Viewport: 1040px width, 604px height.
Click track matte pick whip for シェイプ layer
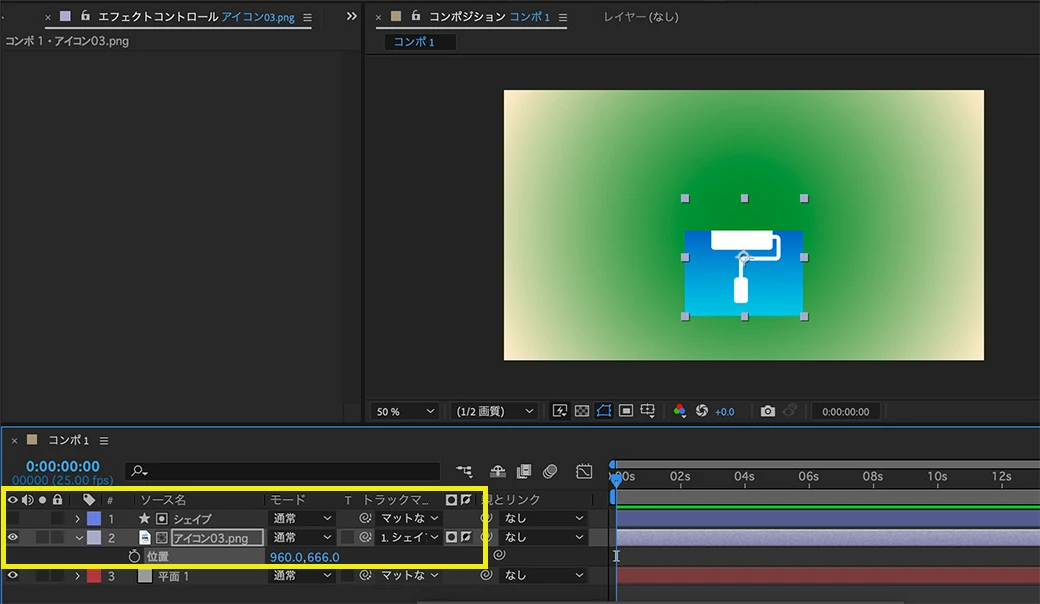[365, 518]
